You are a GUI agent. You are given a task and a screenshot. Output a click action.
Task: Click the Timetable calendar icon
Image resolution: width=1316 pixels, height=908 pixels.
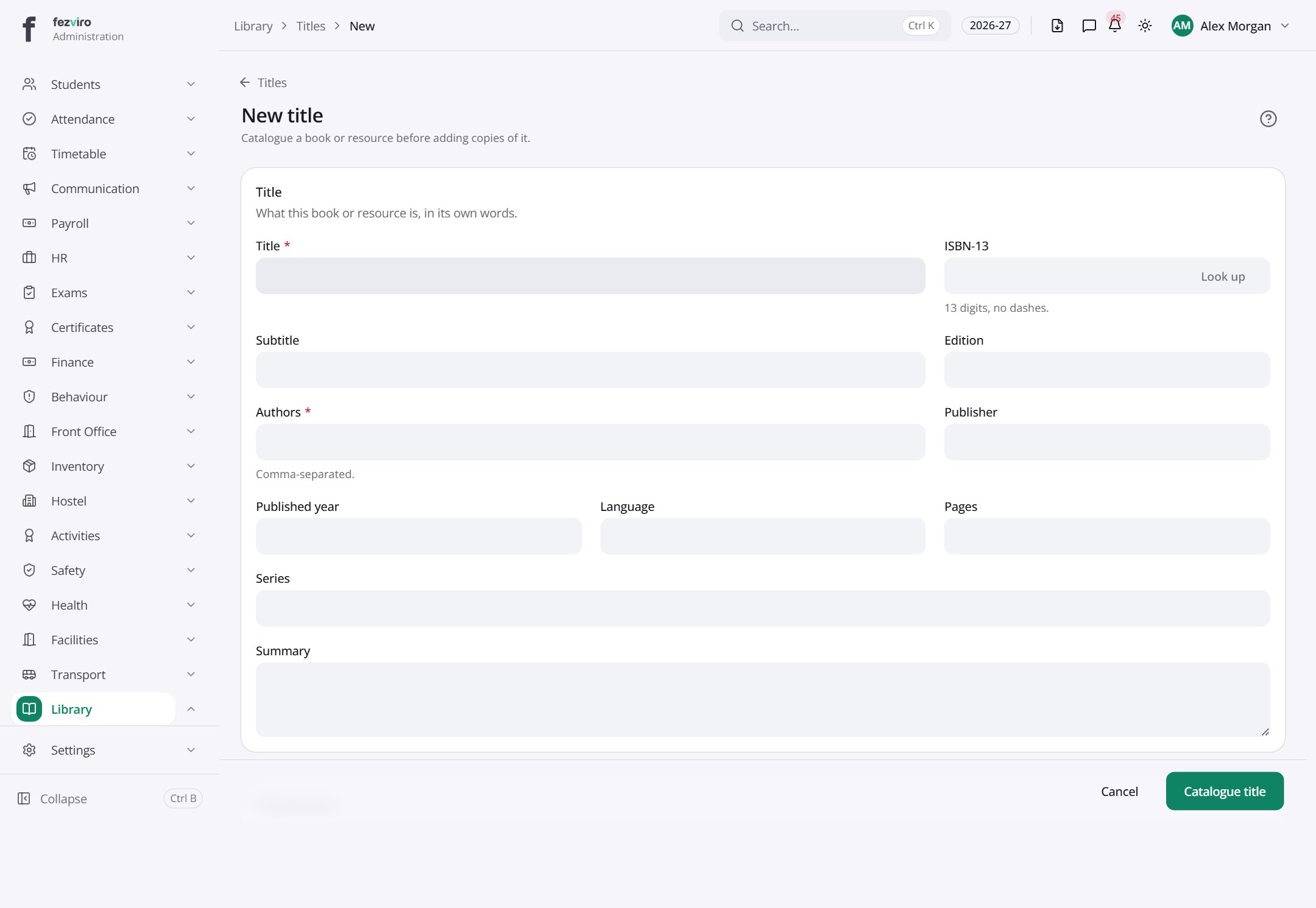click(x=29, y=153)
